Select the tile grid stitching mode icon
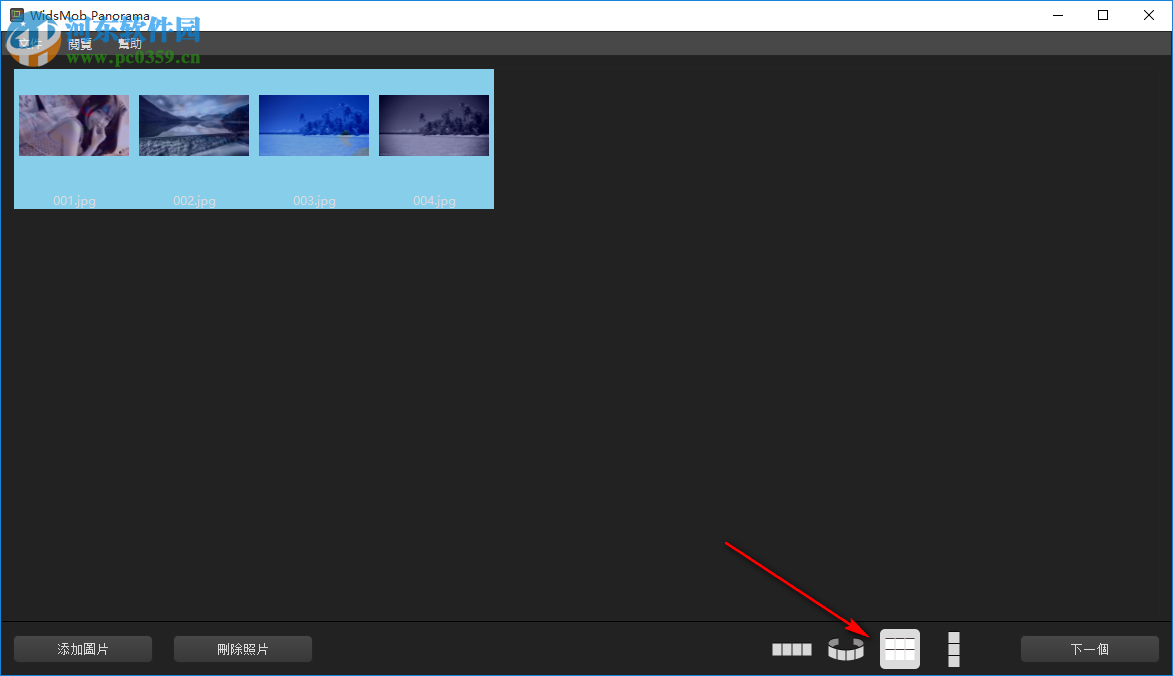 (x=899, y=648)
